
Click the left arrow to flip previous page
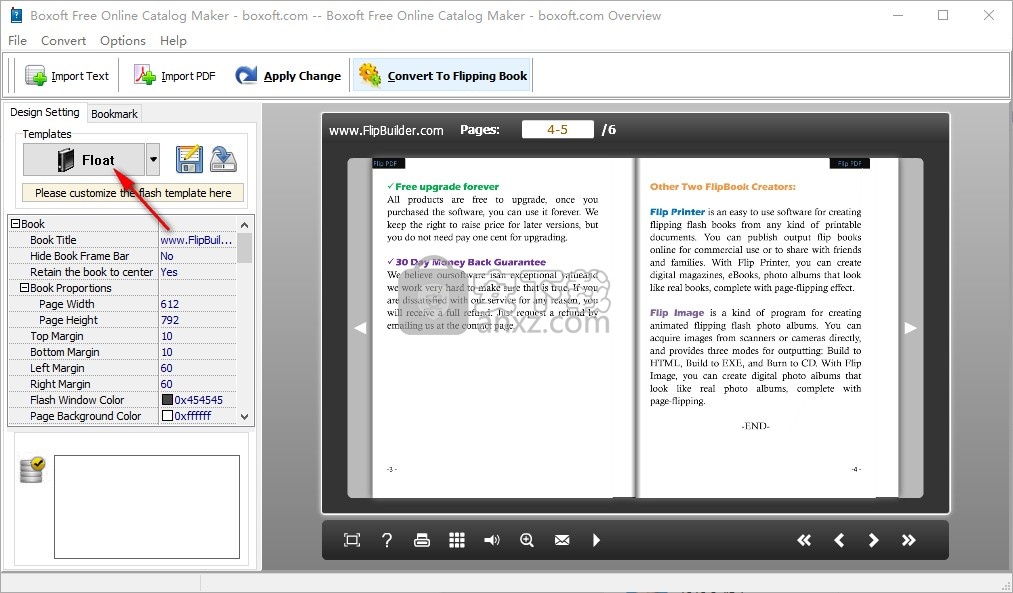point(360,328)
